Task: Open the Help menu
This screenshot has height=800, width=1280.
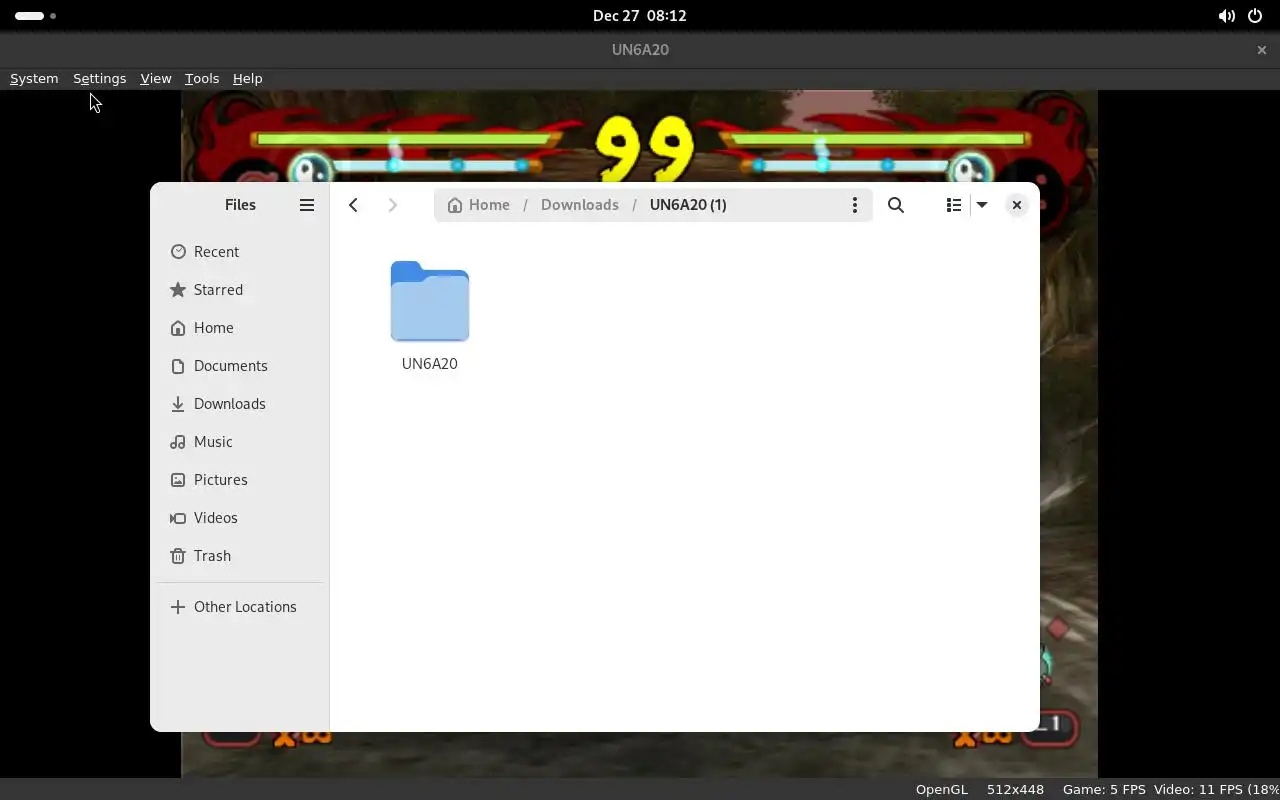Action: click(x=247, y=78)
